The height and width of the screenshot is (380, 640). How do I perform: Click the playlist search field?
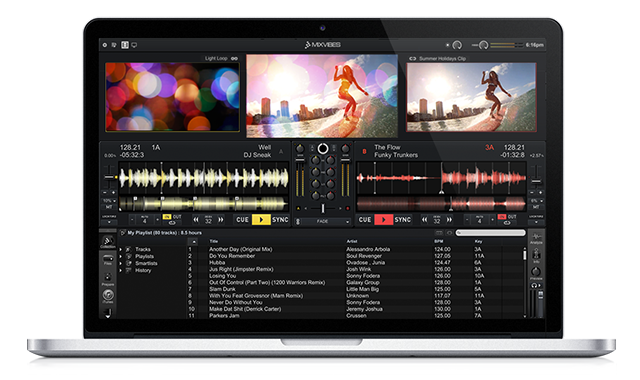click(x=491, y=233)
